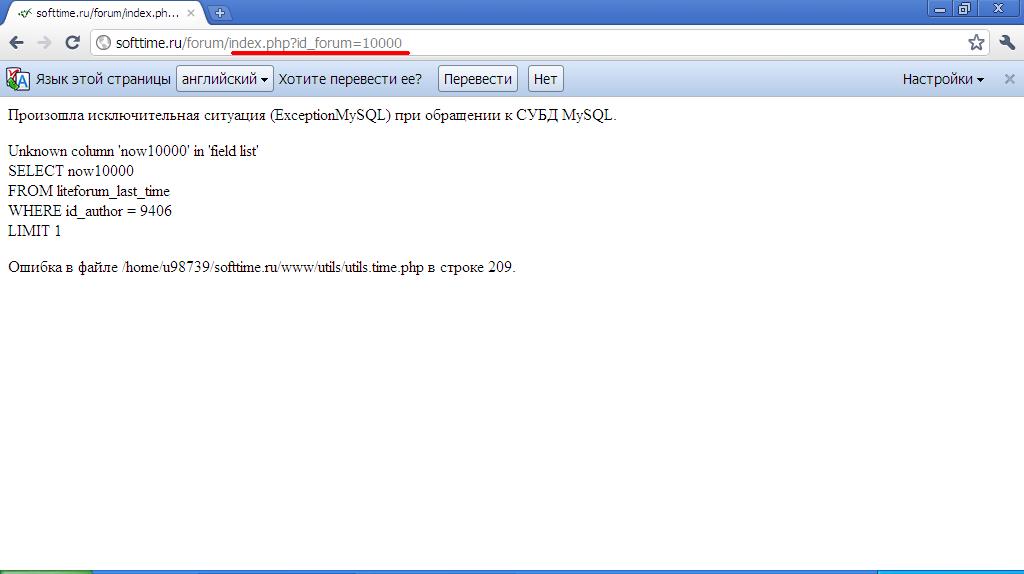The width and height of the screenshot is (1024, 574).
Task: Reload the page with the refresh icon
Action: [72, 42]
